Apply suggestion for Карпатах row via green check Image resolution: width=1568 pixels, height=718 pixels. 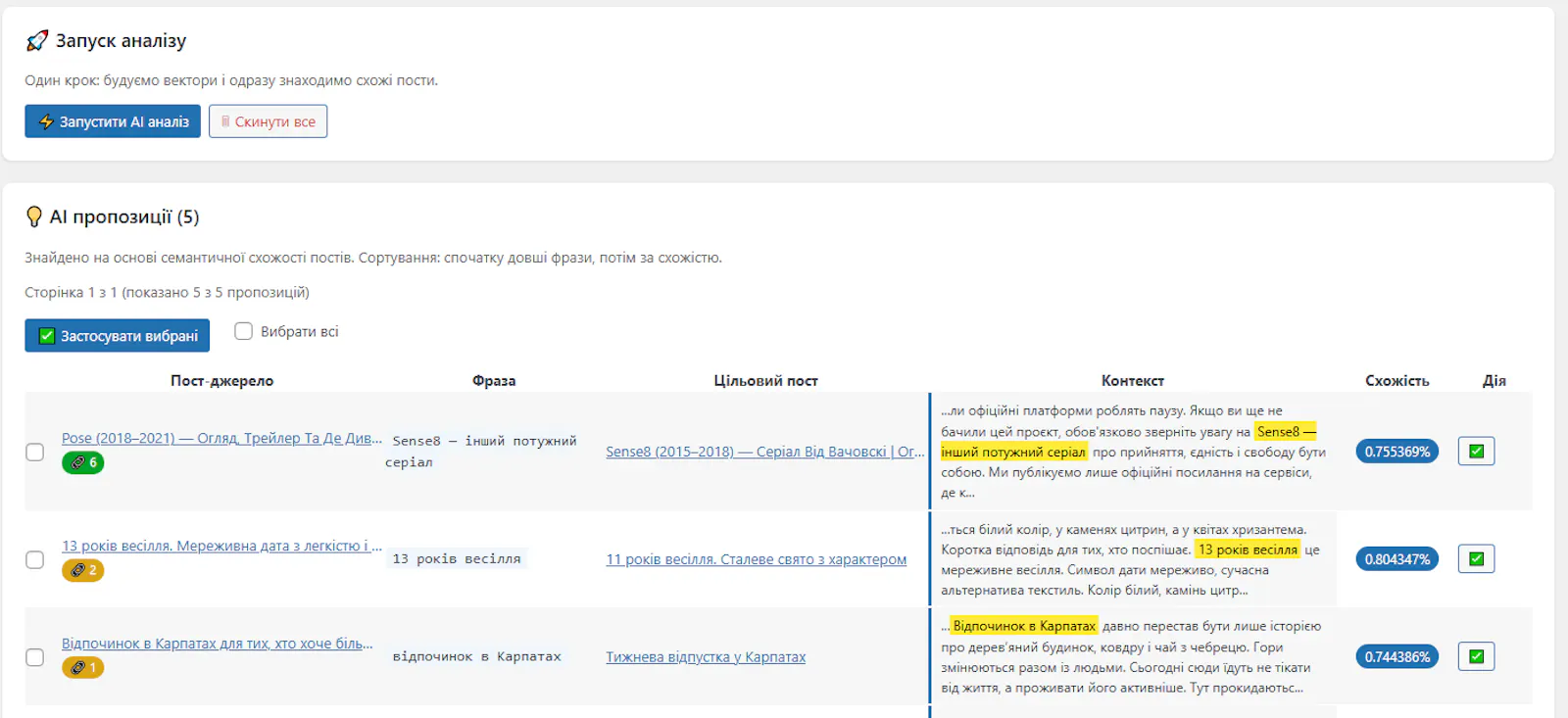pyautogui.click(x=1476, y=657)
